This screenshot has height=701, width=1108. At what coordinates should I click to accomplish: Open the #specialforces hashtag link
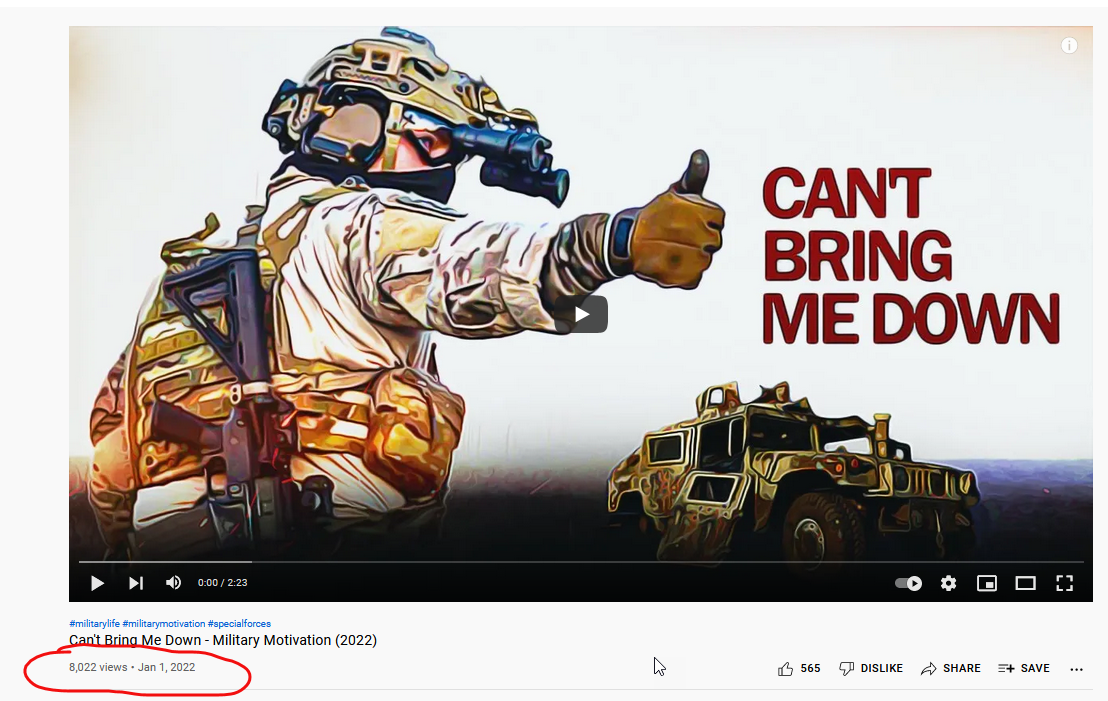click(240, 623)
